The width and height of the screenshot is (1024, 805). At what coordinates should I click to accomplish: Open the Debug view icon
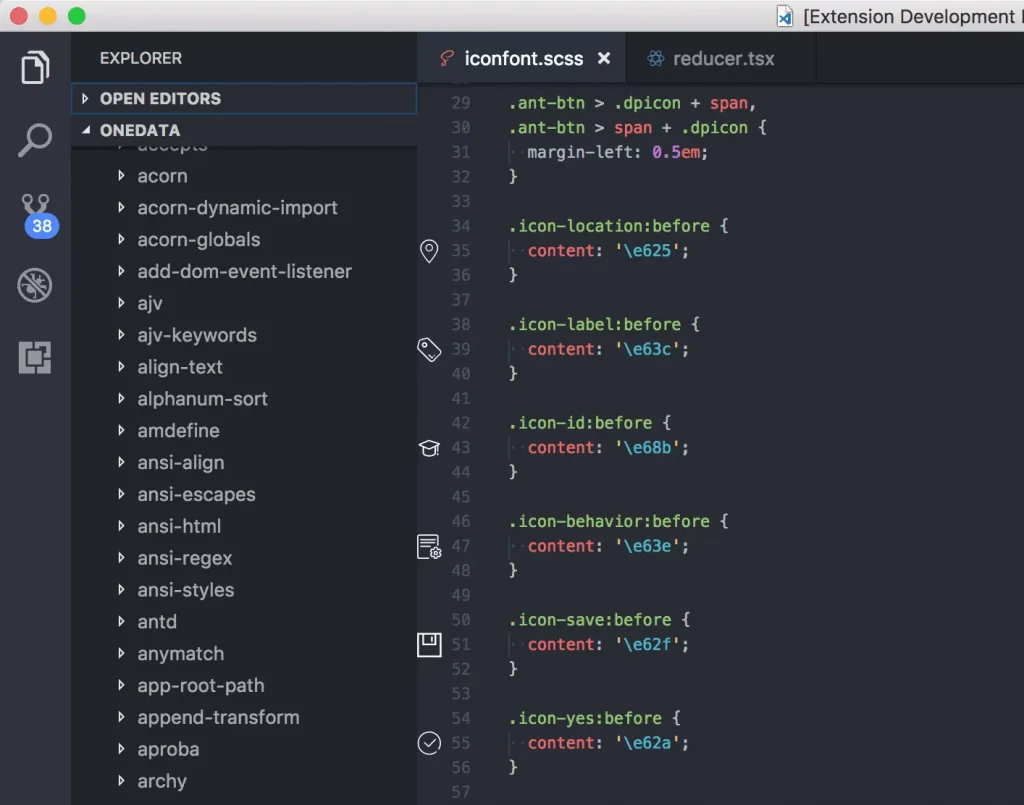(x=35, y=285)
